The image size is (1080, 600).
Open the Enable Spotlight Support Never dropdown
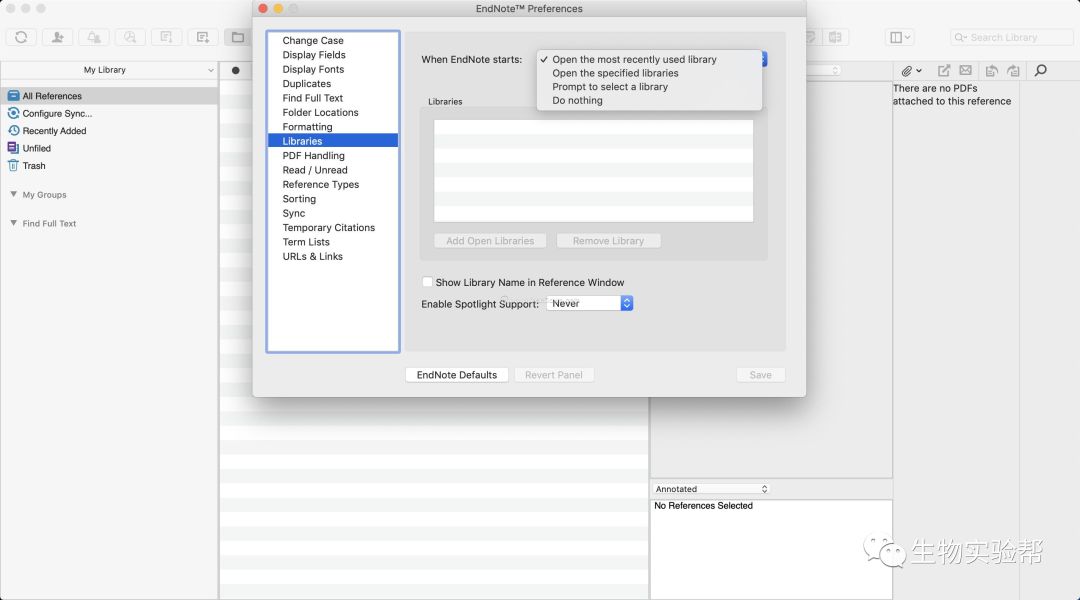590,303
